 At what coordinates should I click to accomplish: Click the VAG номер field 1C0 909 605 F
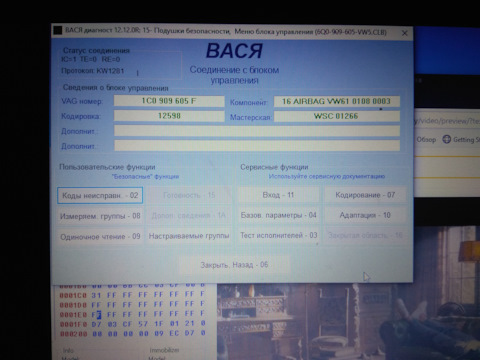[169, 101]
